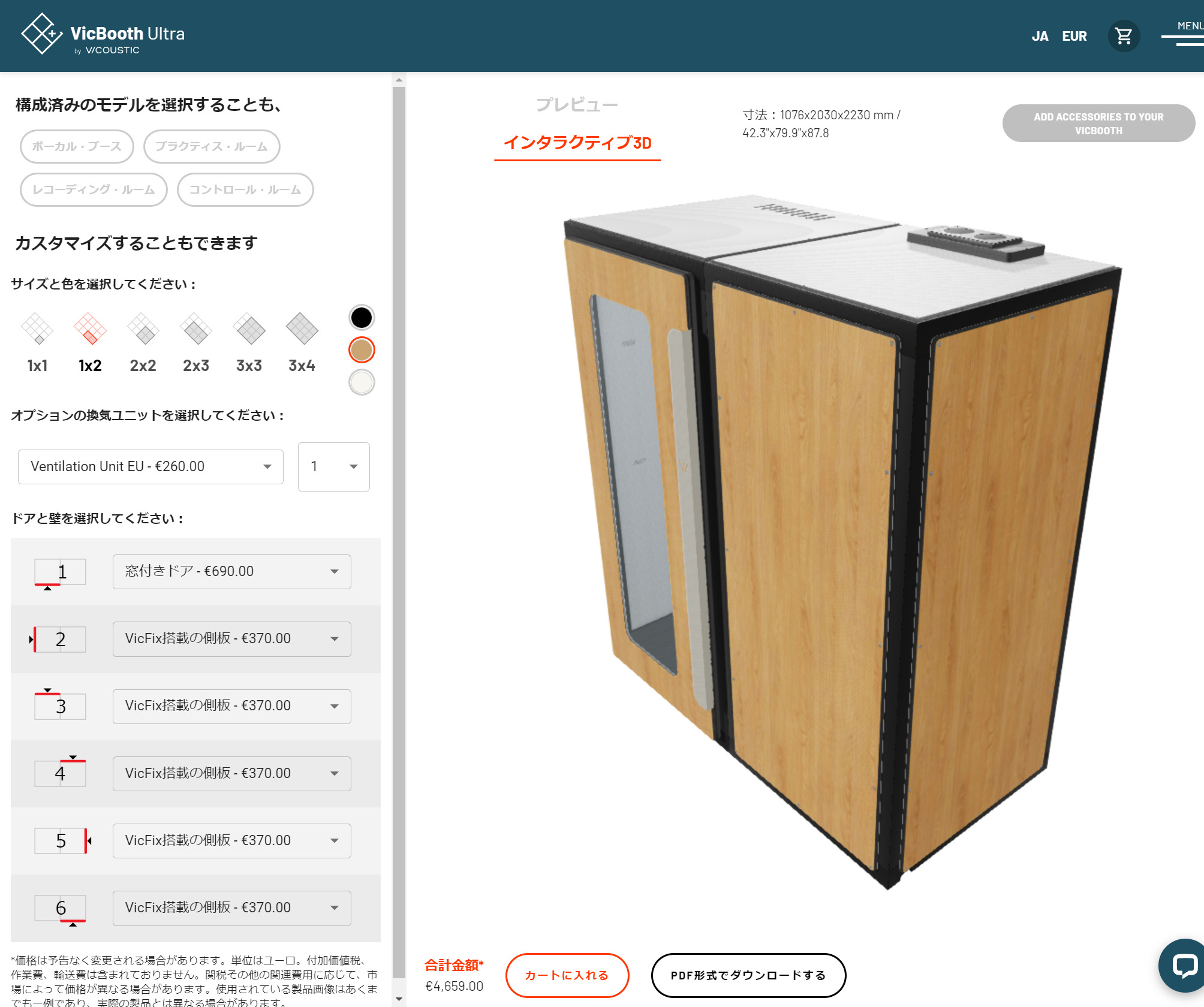The width and height of the screenshot is (1204, 1007).
Task: Click カートに入れる button
Action: pos(567,975)
